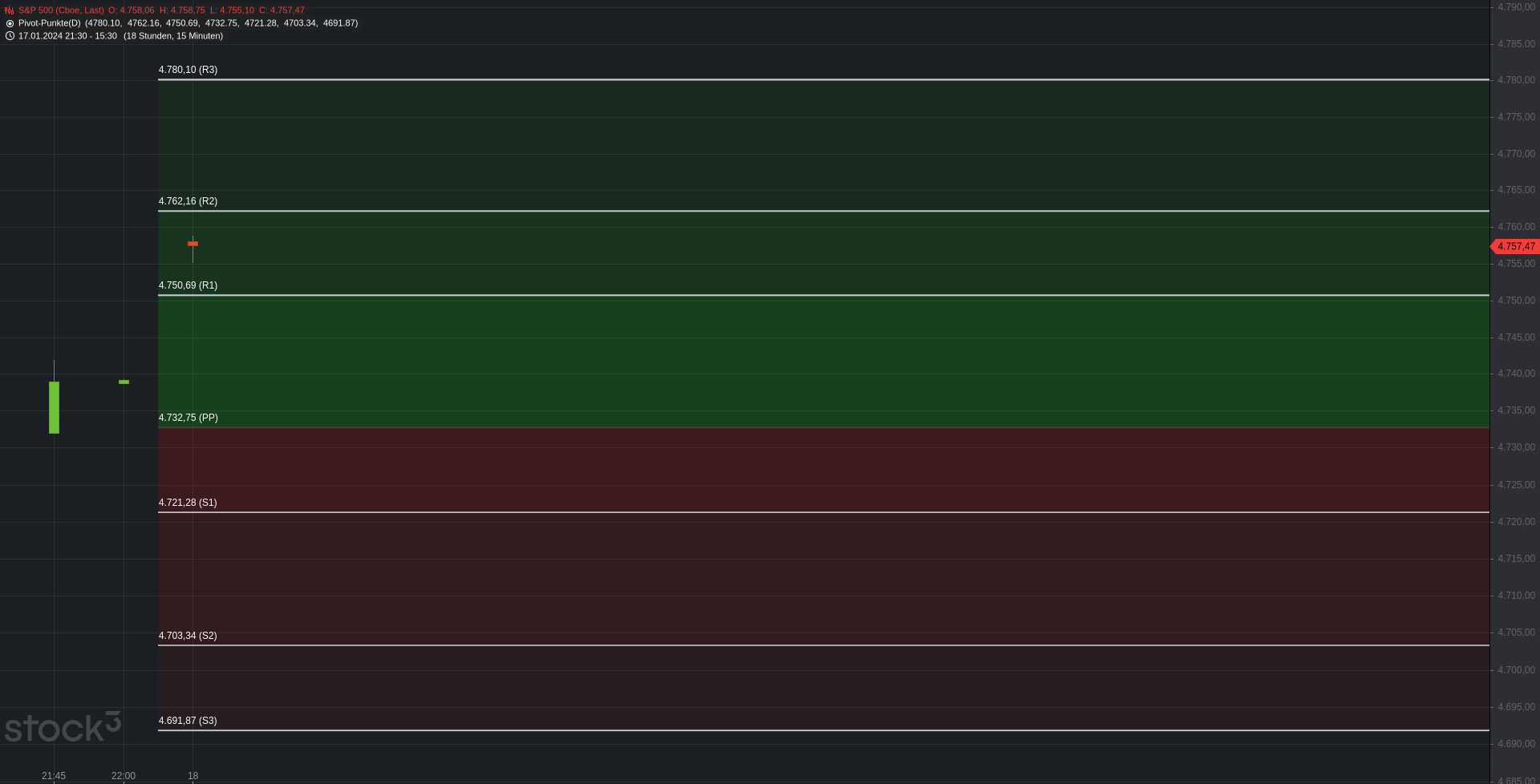Click the stock3 watermark logo

63,727
